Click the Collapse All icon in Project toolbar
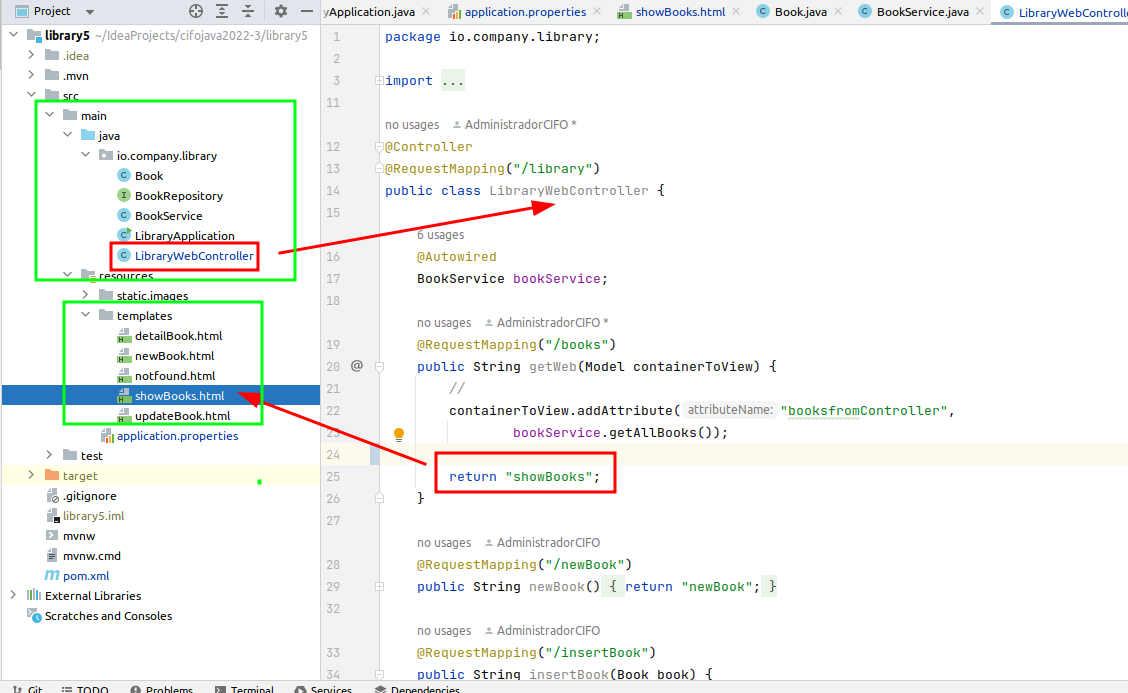Screen dimensions: 1128x693 248,11
